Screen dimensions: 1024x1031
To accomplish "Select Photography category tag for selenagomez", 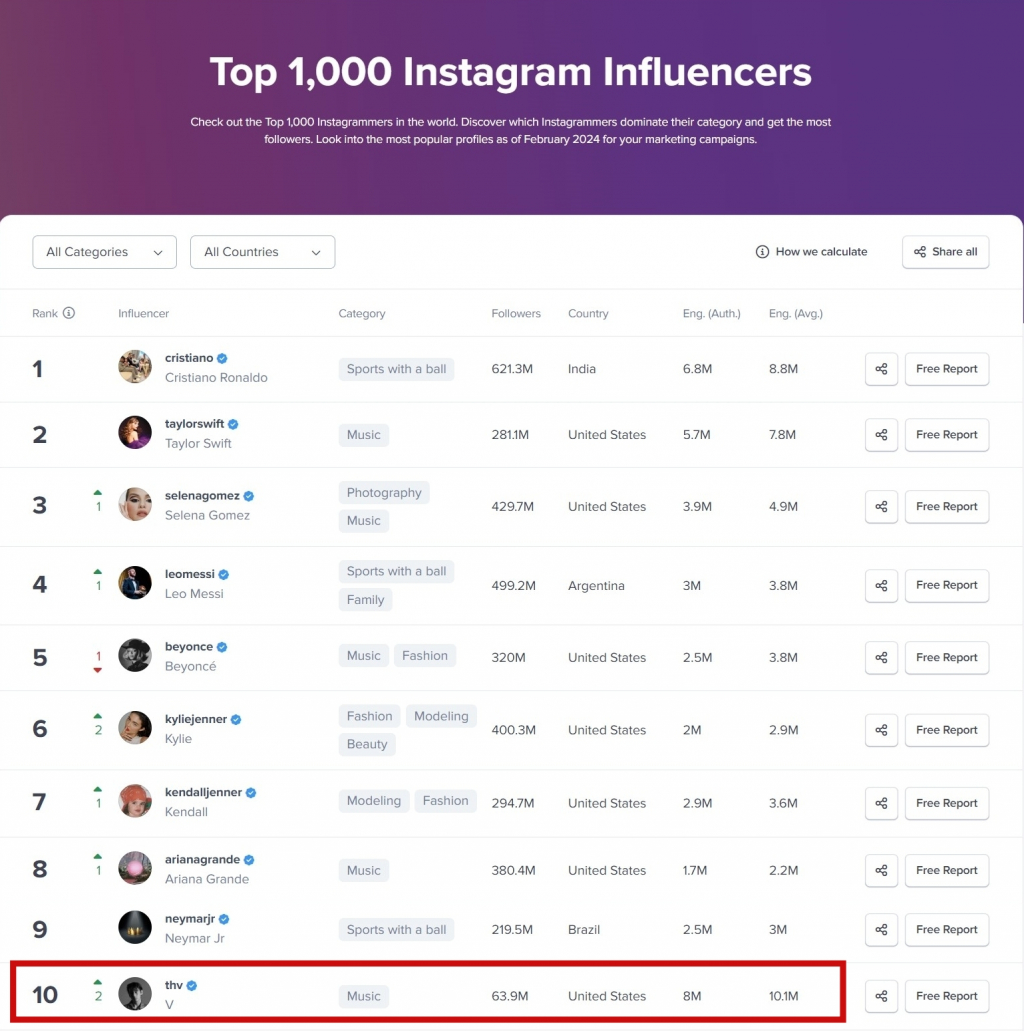I will [384, 492].
